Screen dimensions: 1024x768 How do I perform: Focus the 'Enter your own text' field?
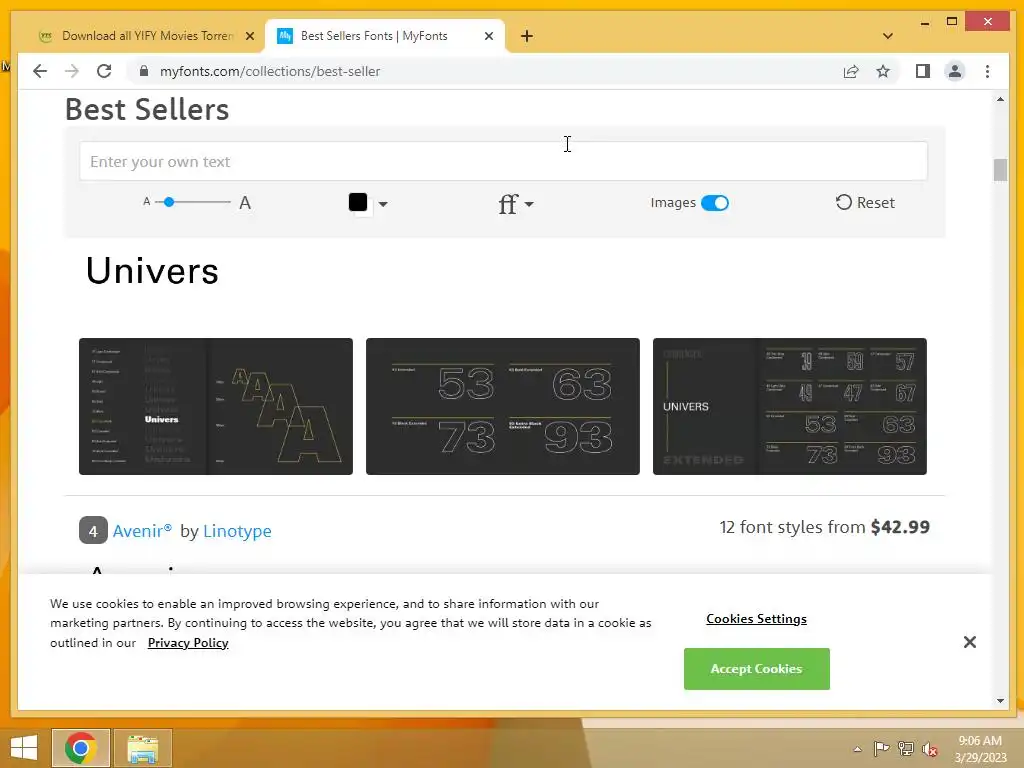503,161
